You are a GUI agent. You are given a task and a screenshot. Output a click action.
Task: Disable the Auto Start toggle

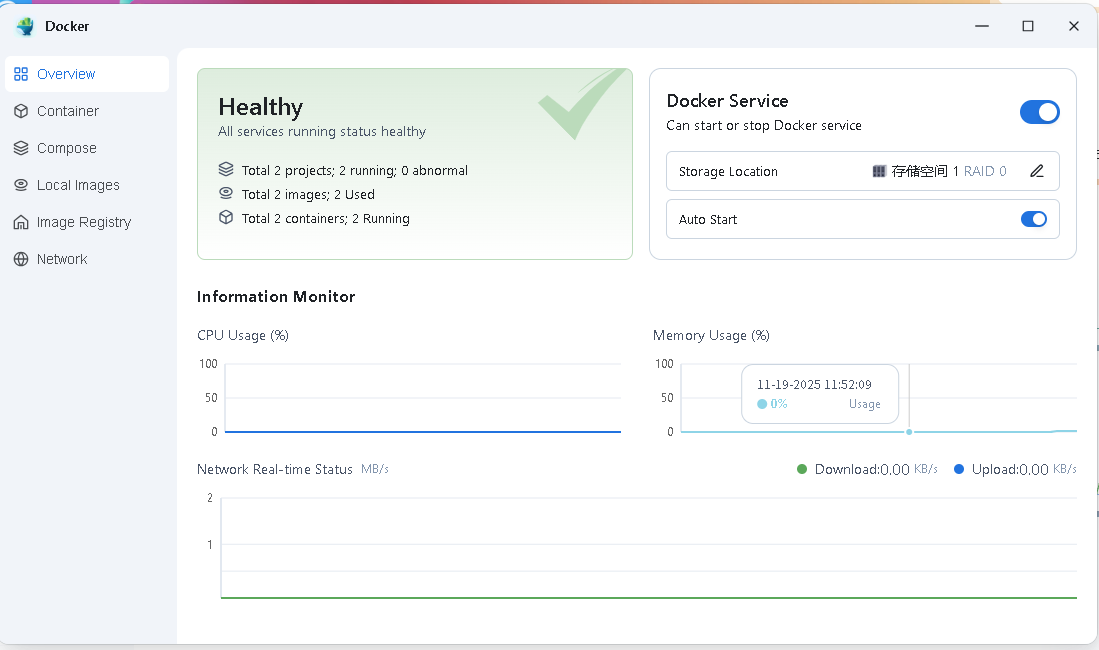pos(1033,219)
